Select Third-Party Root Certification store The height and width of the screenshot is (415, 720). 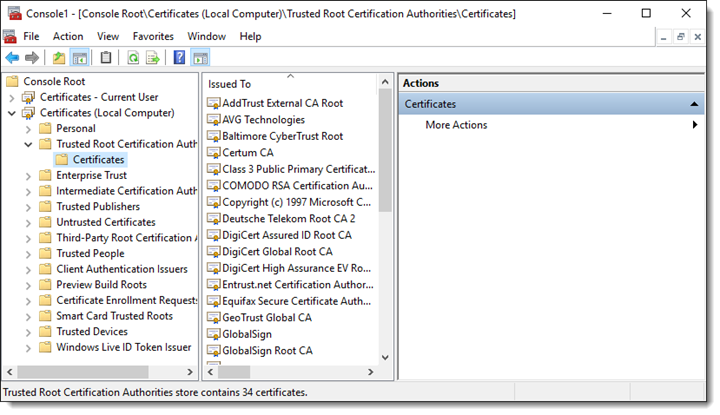(126, 238)
